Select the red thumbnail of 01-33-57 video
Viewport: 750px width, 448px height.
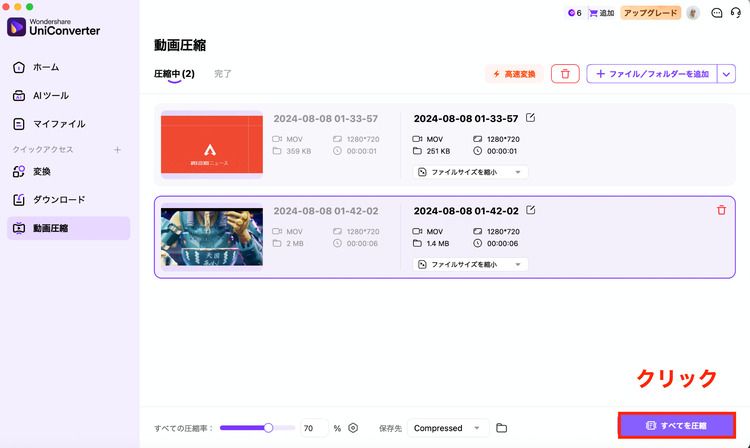click(x=212, y=144)
